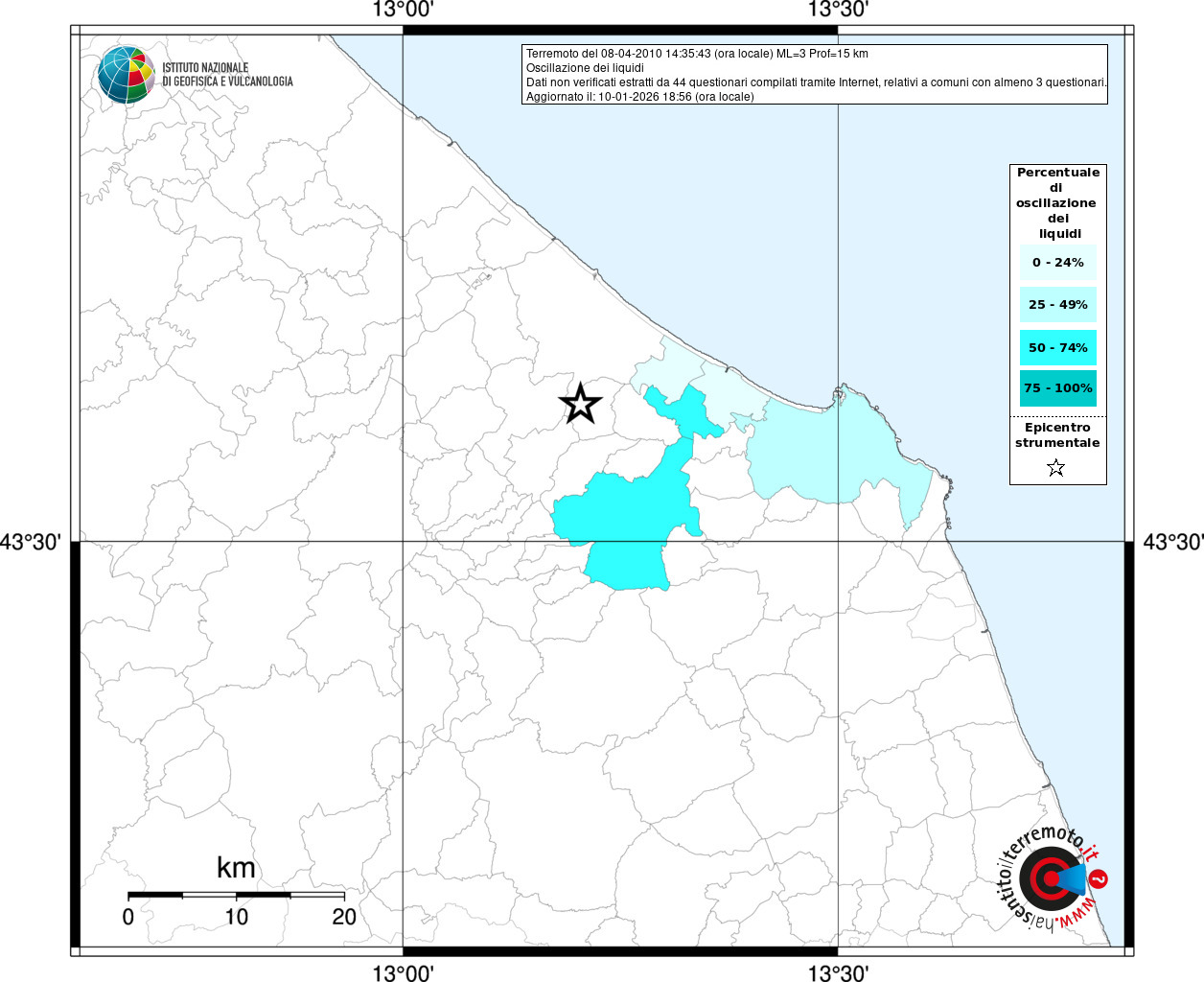Click the 'Percentuale di oscillazione dei liquidi' legend title

click(x=1057, y=202)
